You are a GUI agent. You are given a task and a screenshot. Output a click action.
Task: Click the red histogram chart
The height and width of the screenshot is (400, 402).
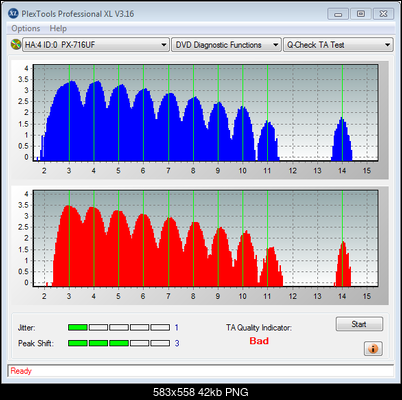(205, 238)
